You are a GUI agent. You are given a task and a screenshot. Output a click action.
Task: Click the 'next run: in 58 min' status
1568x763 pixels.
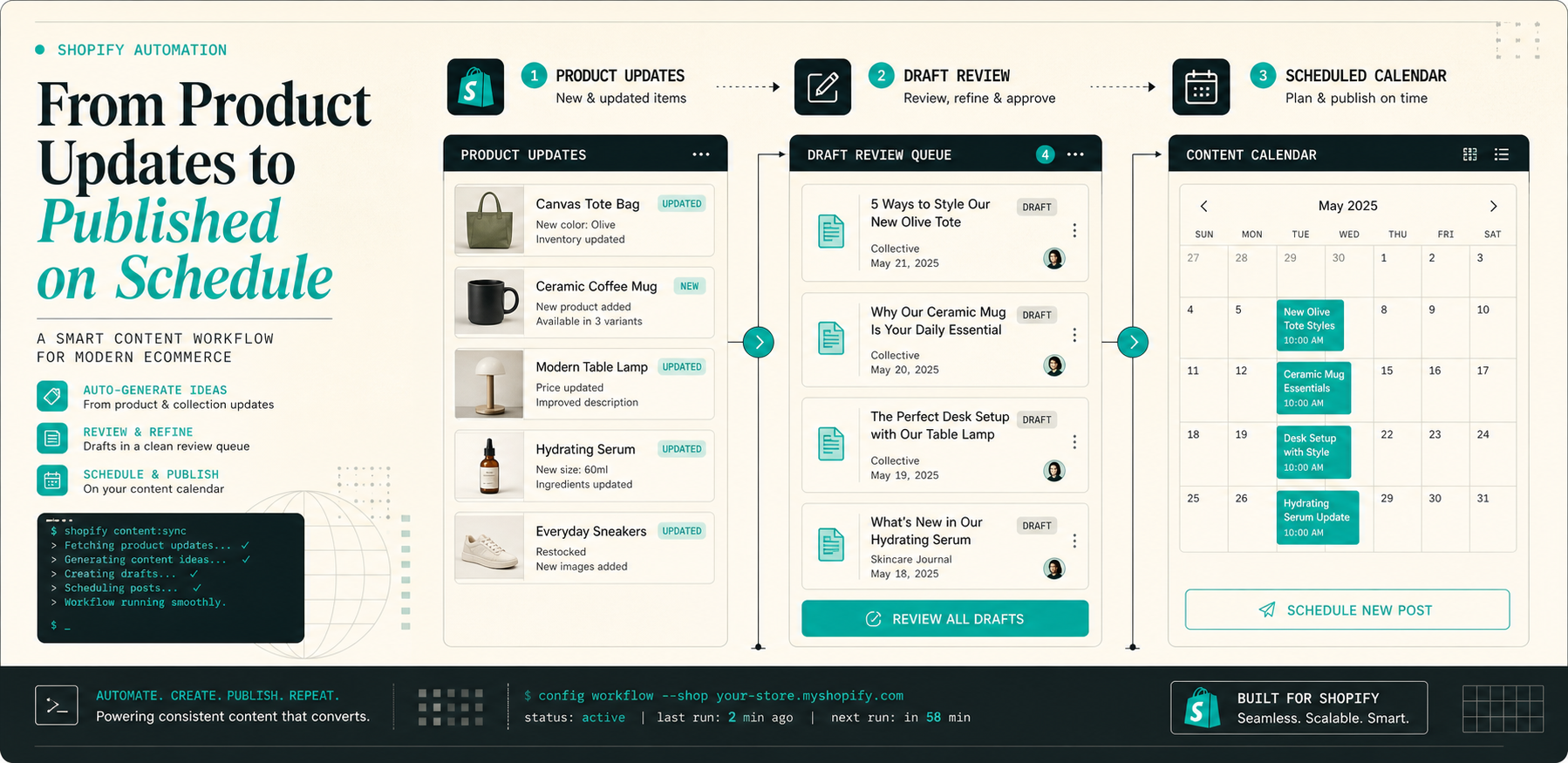pos(901,718)
